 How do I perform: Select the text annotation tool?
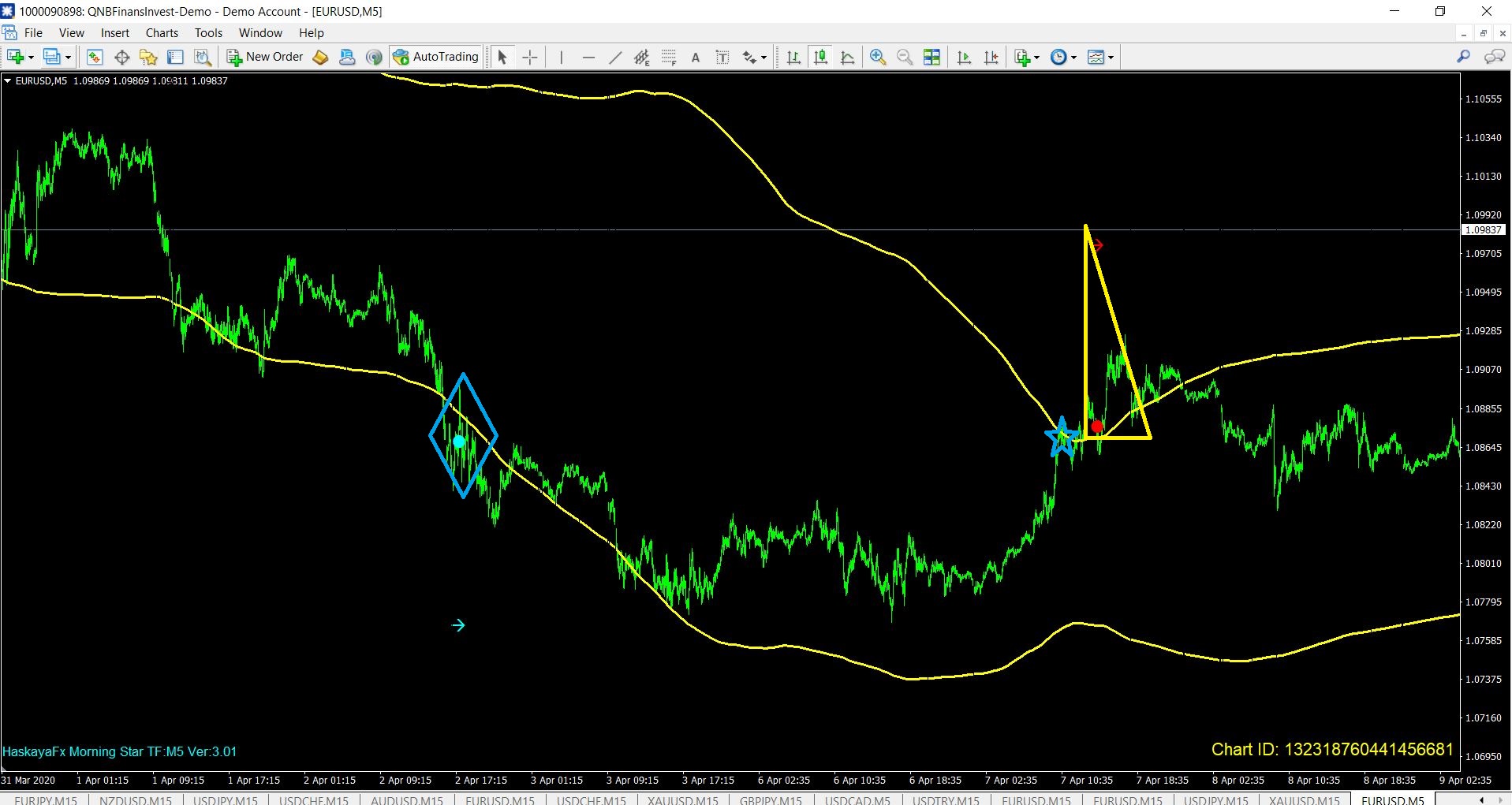point(696,57)
